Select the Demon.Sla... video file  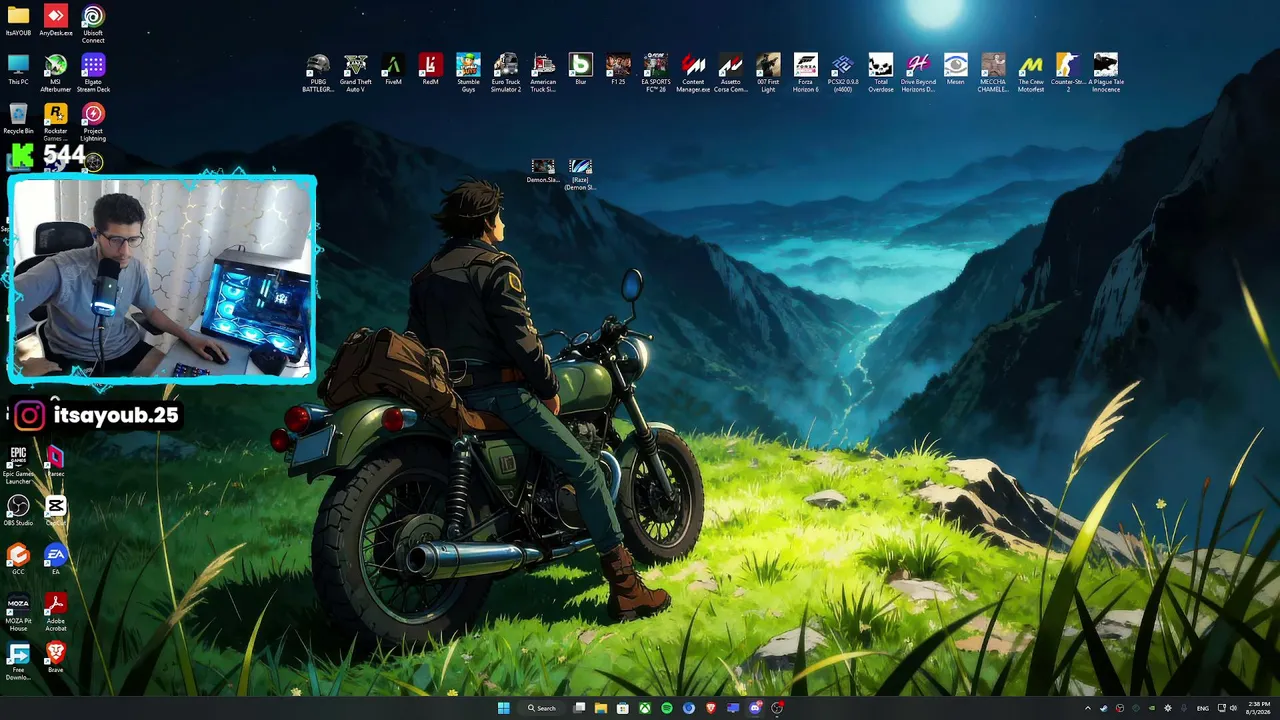[x=543, y=171]
